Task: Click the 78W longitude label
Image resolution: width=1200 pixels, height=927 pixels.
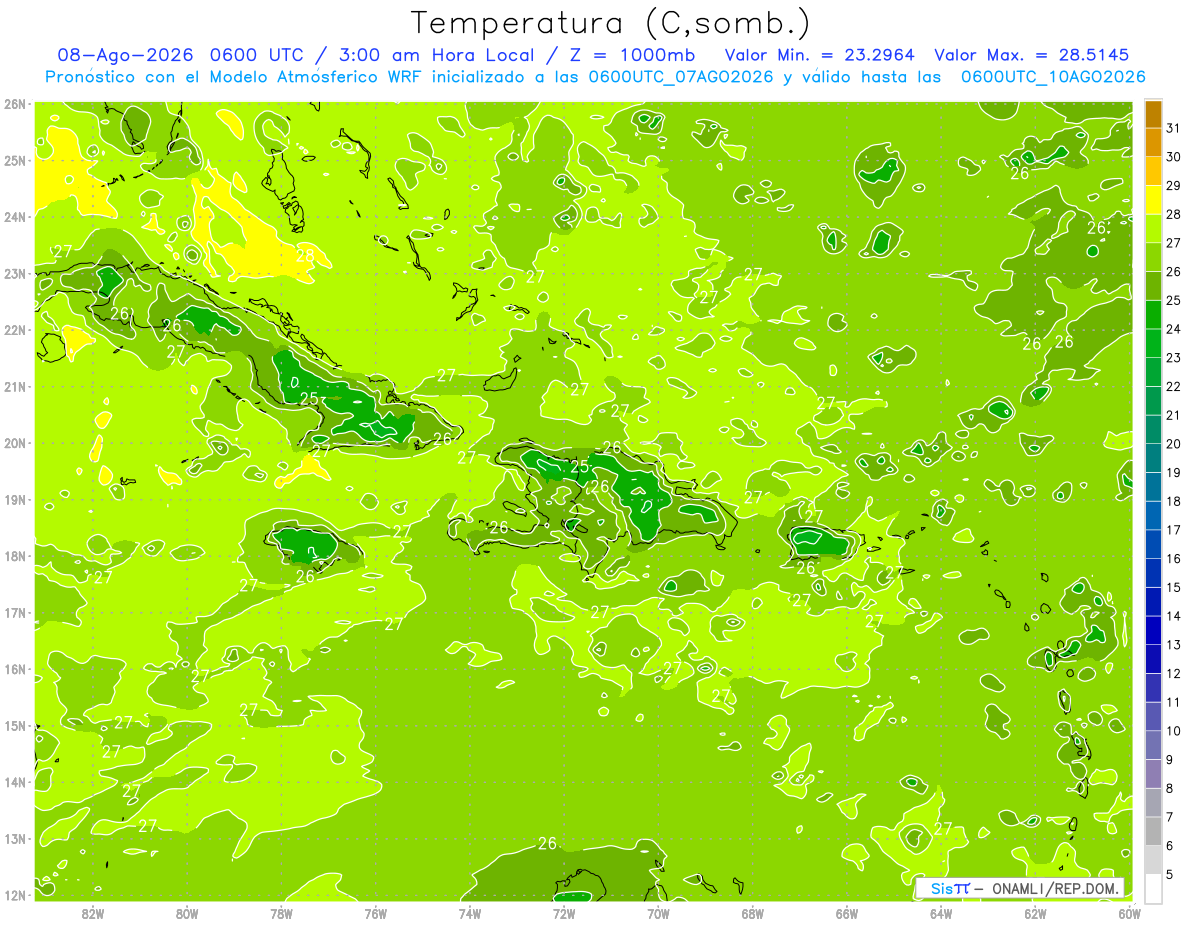Action: [281, 913]
